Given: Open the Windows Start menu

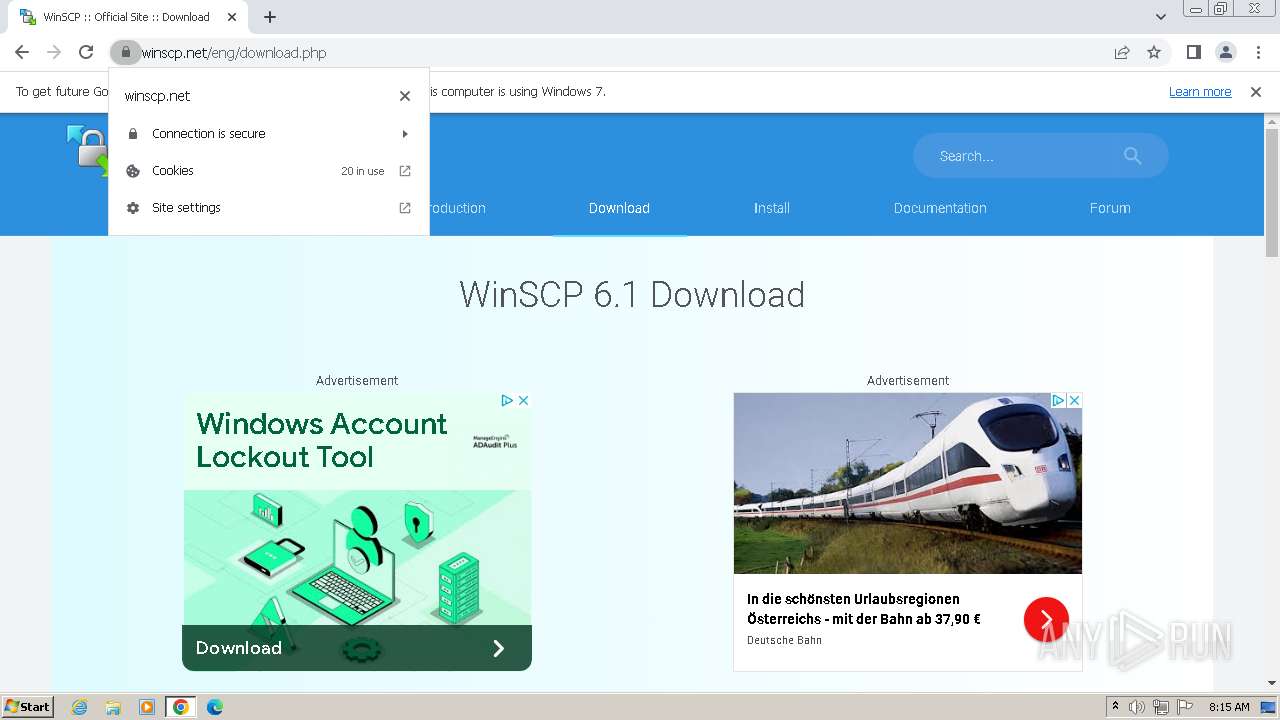Looking at the screenshot, I should pyautogui.click(x=27, y=707).
